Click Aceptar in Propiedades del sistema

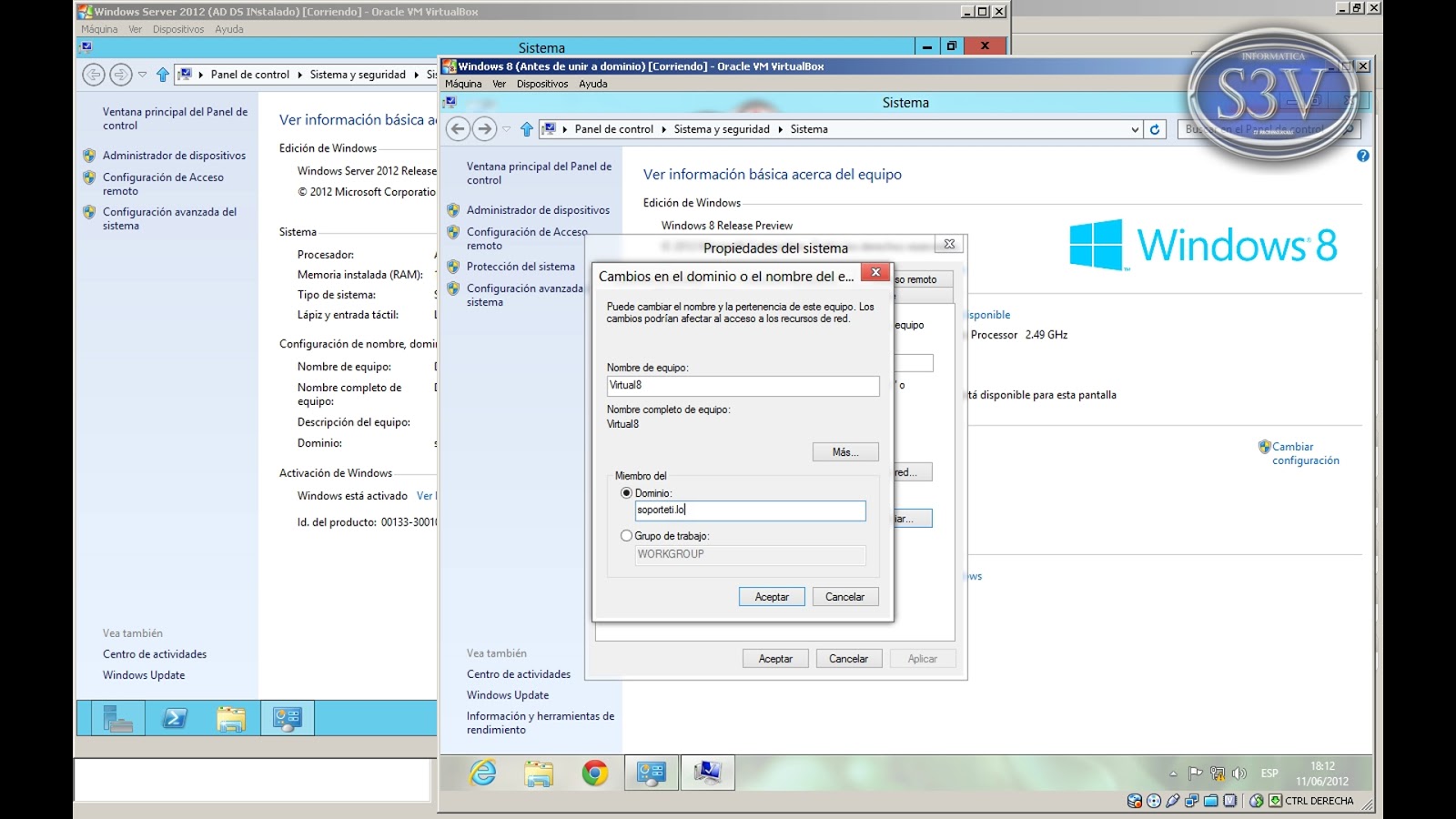point(775,659)
